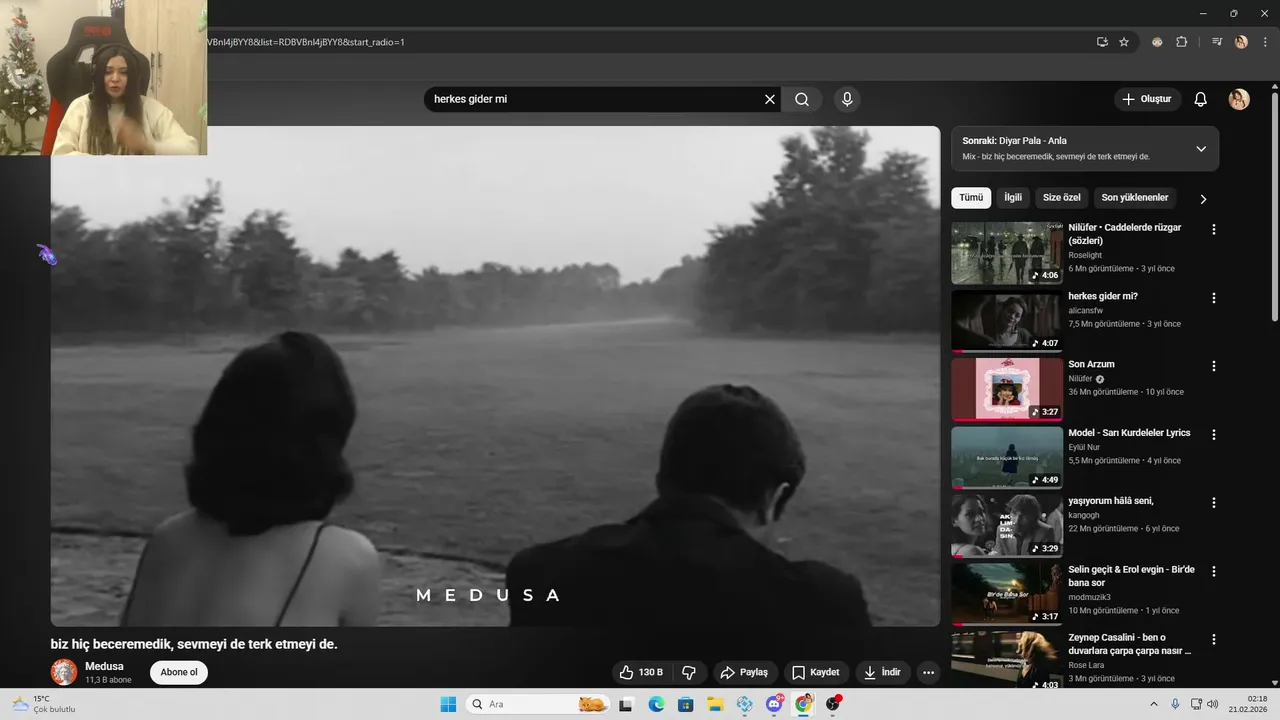Open Chrome three-dot menu
The image size is (1280, 720).
(x=1265, y=42)
